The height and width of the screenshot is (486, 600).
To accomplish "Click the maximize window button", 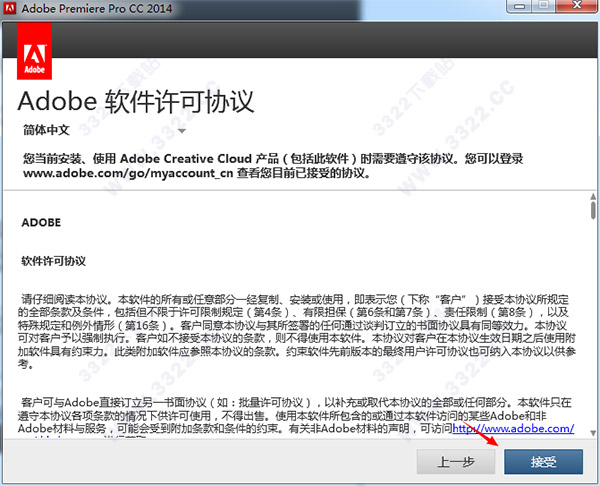I will (x=543, y=6).
